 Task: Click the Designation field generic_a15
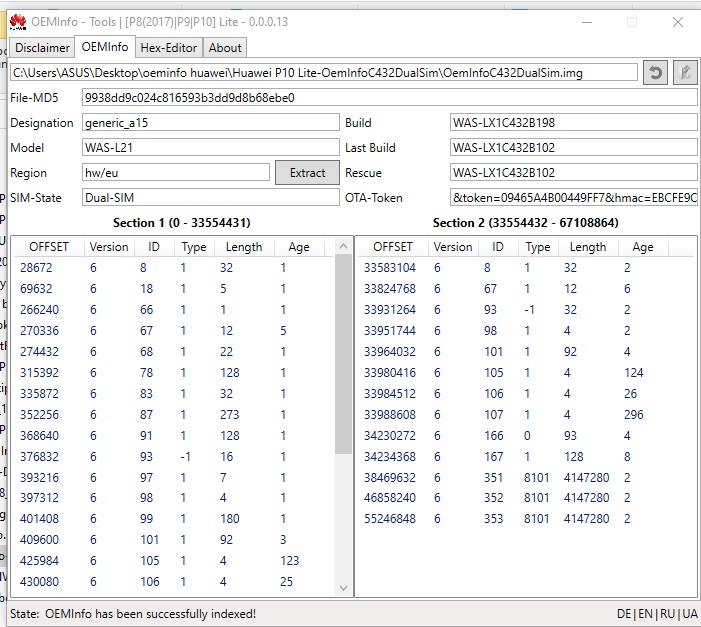[211, 123]
